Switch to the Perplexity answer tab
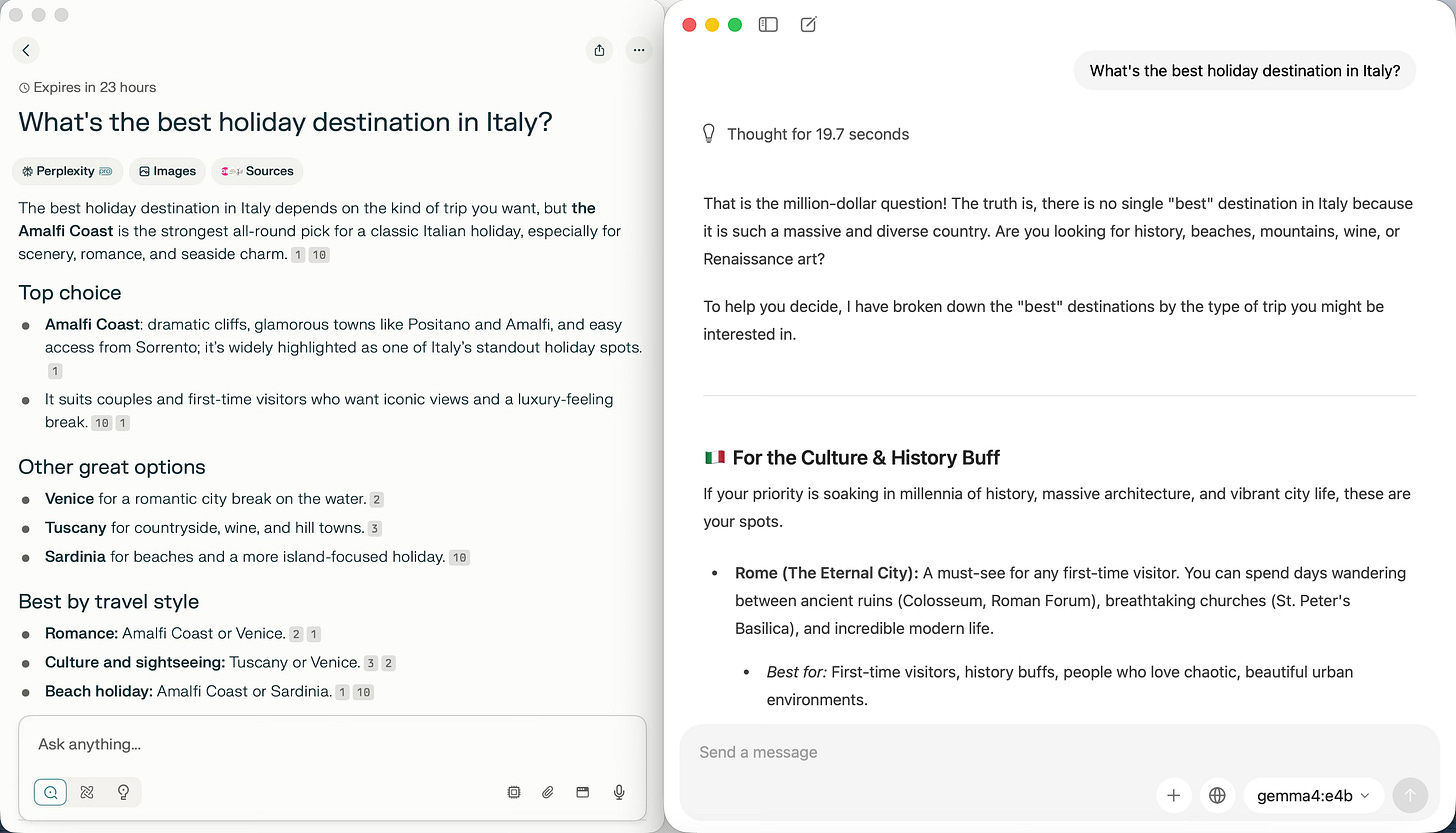 click(x=67, y=171)
